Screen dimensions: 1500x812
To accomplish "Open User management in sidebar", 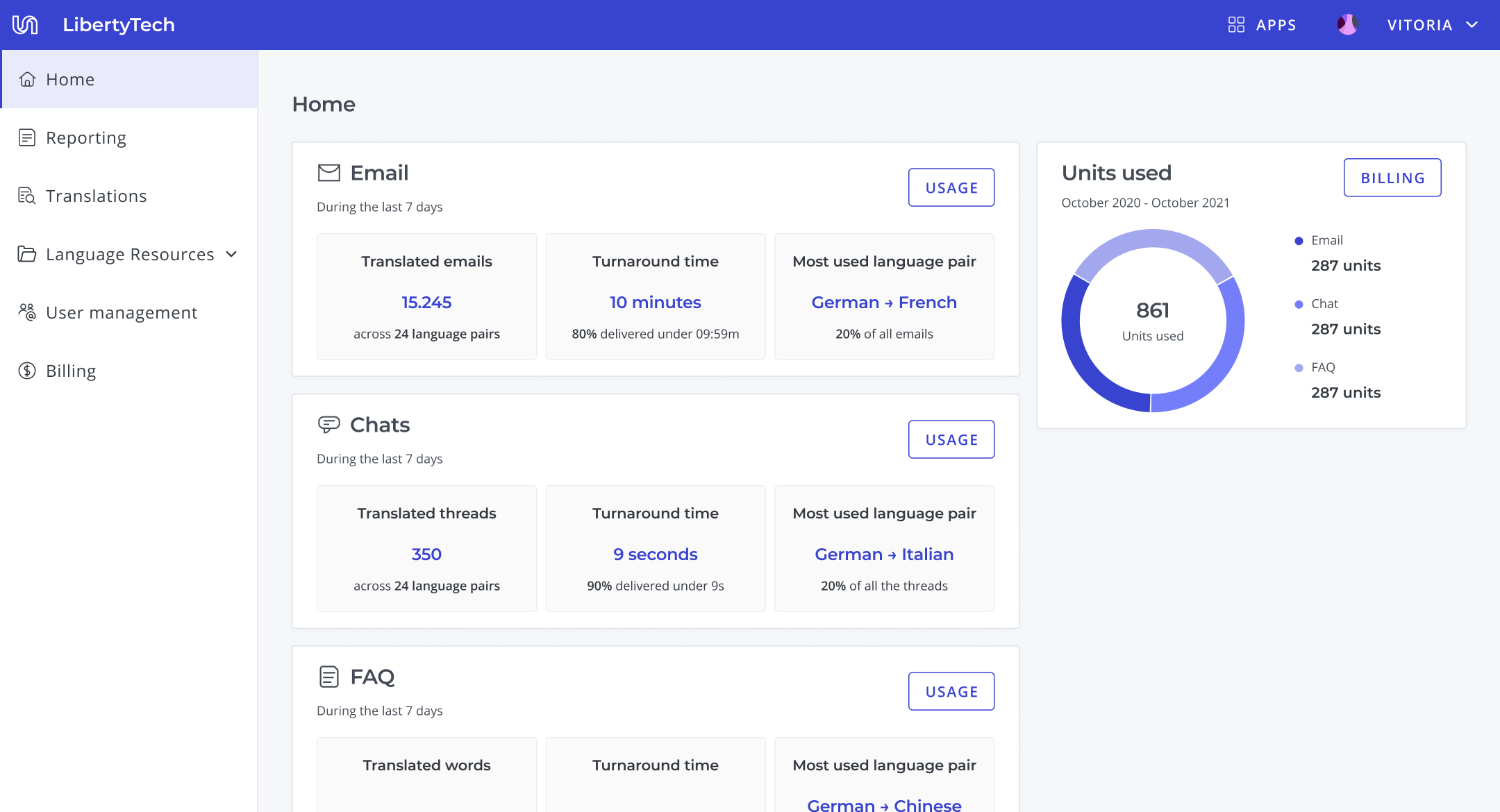I will (129, 312).
